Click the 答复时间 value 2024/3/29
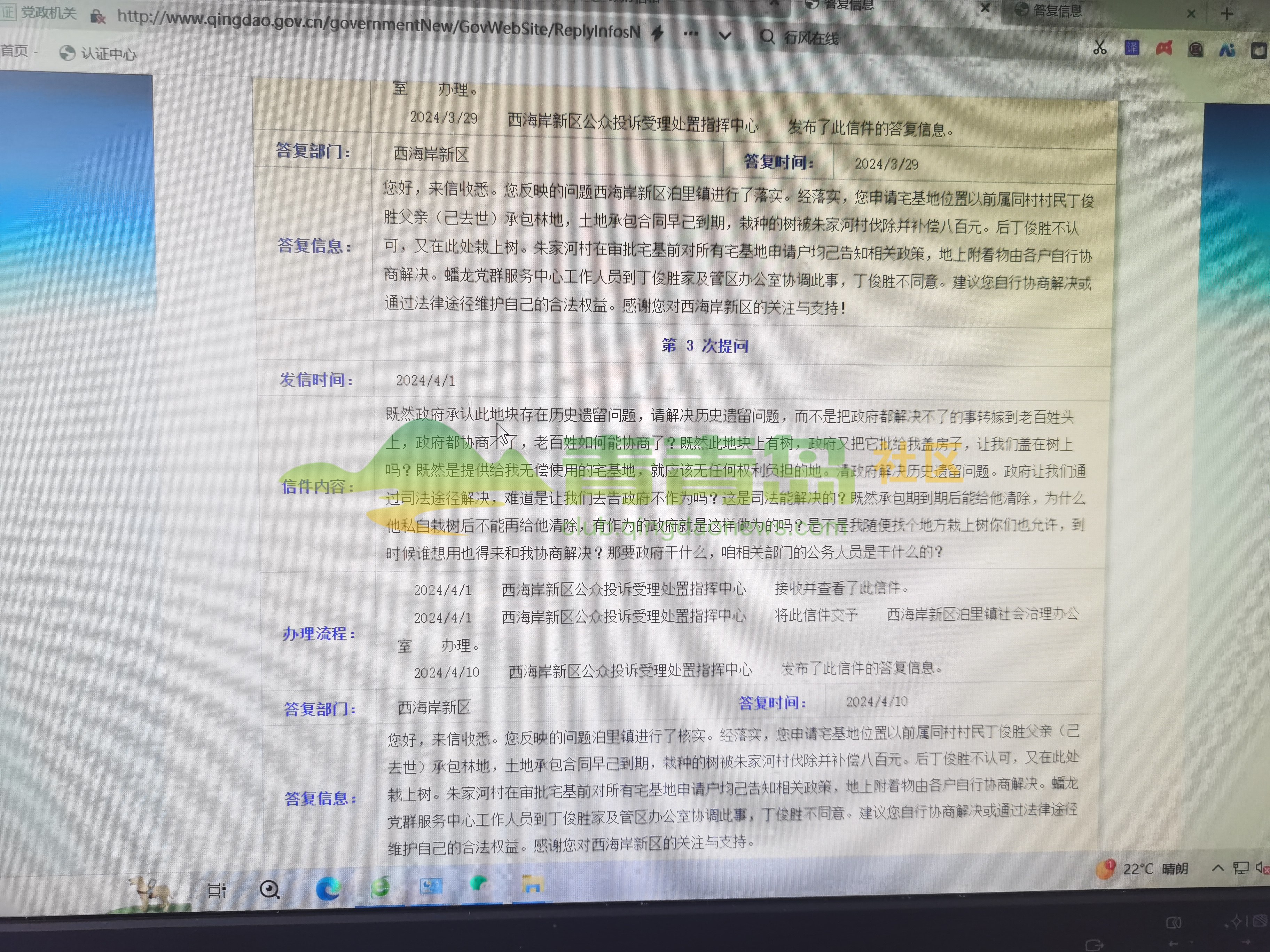Screen dimensions: 1270x952 (886, 164)
